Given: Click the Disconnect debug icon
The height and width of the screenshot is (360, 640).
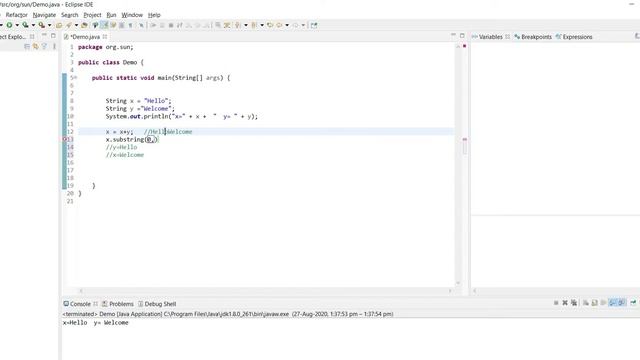Looking at the screenshot, I should [x=180, y=25].
